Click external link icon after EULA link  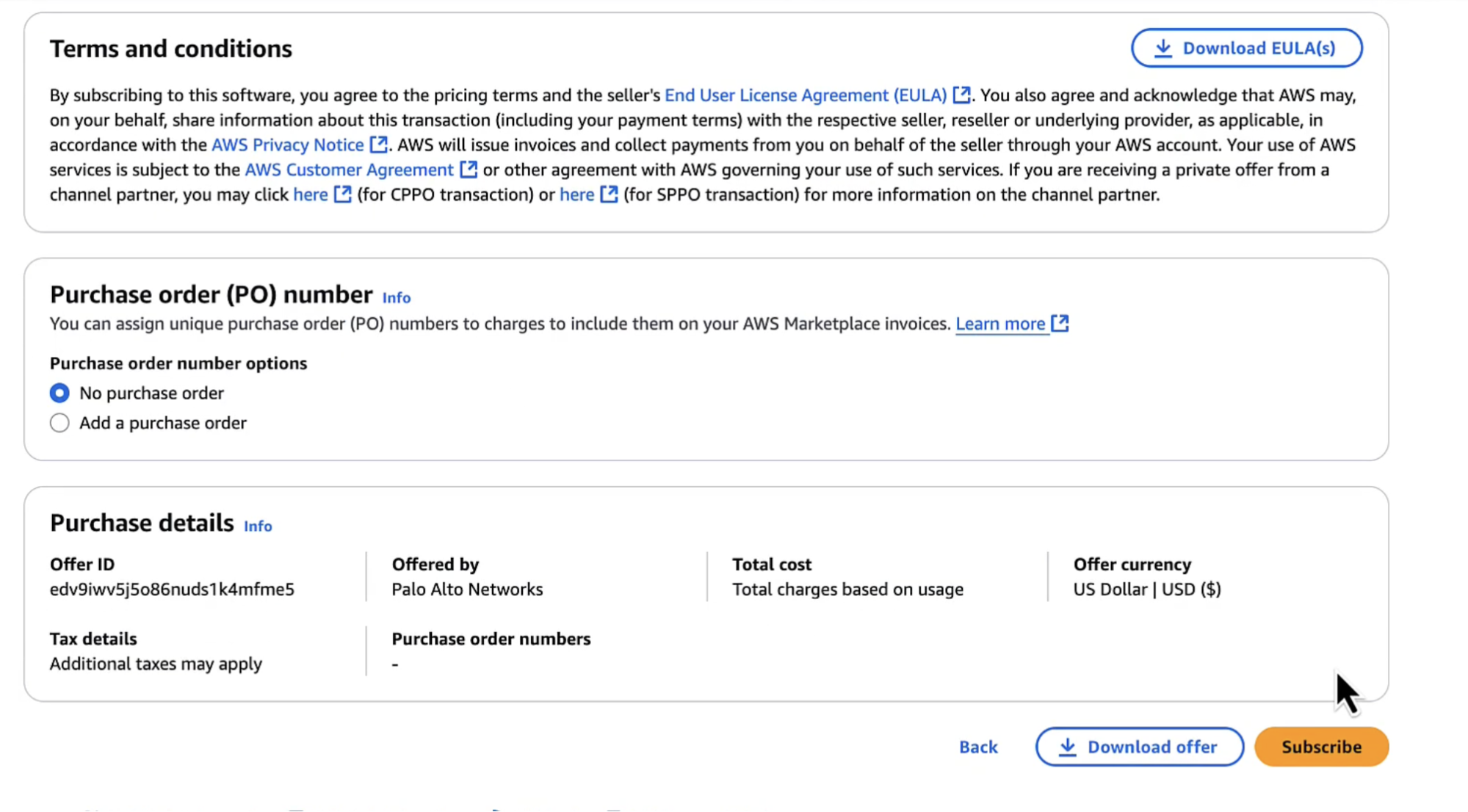tap(961, 95)
